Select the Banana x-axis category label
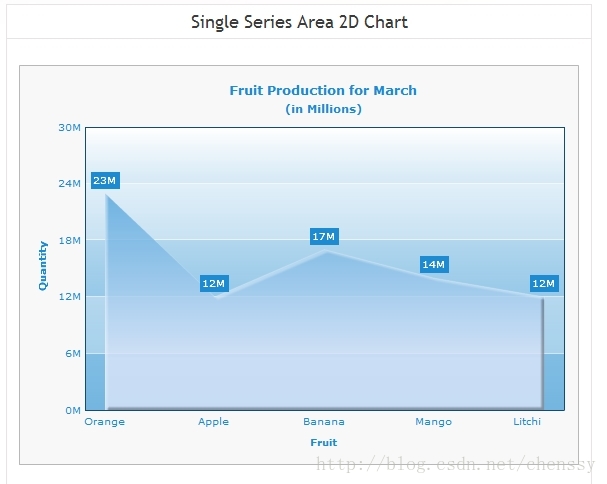Screen dimensions: 607x484 pos(324,422)
